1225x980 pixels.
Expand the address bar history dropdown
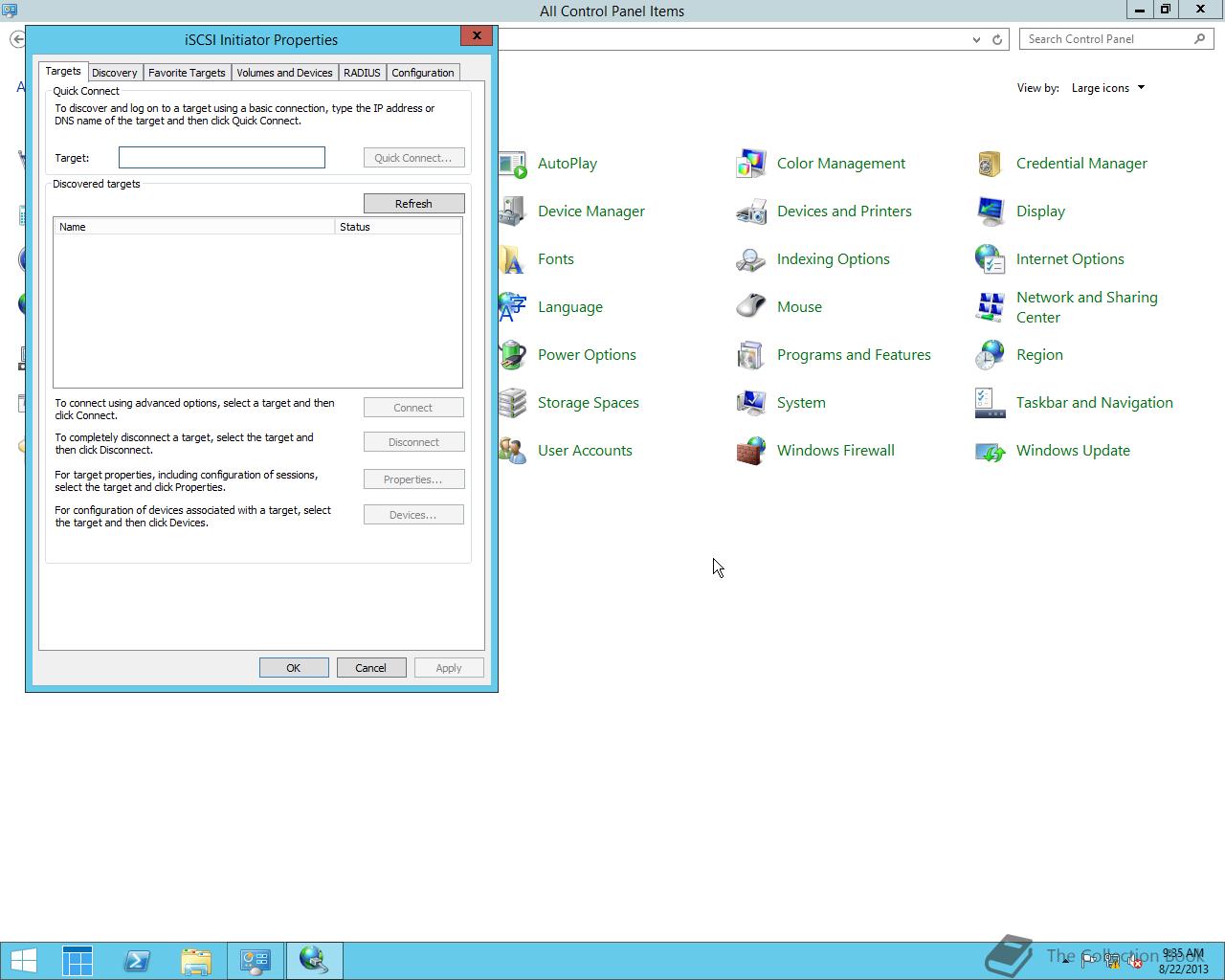click(x=976, y=39)
